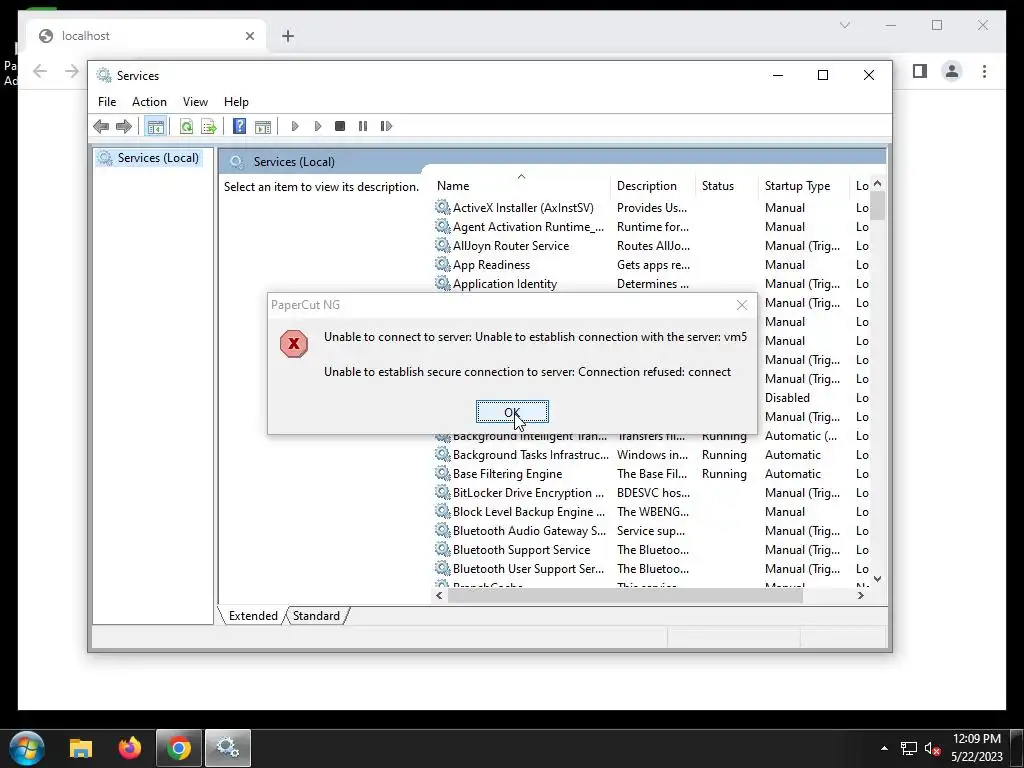Sort by the Status column header
The image size is (1024, 768).
pos(726,185)
